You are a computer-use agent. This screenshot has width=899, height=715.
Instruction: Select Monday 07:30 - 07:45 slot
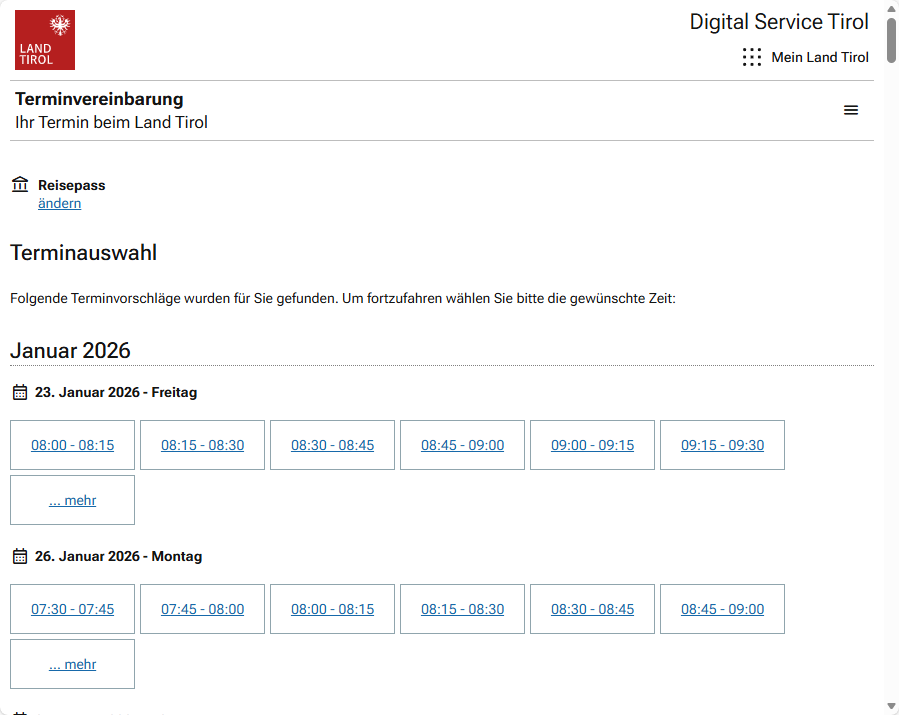pyautogui.click(x=72, y=609)
